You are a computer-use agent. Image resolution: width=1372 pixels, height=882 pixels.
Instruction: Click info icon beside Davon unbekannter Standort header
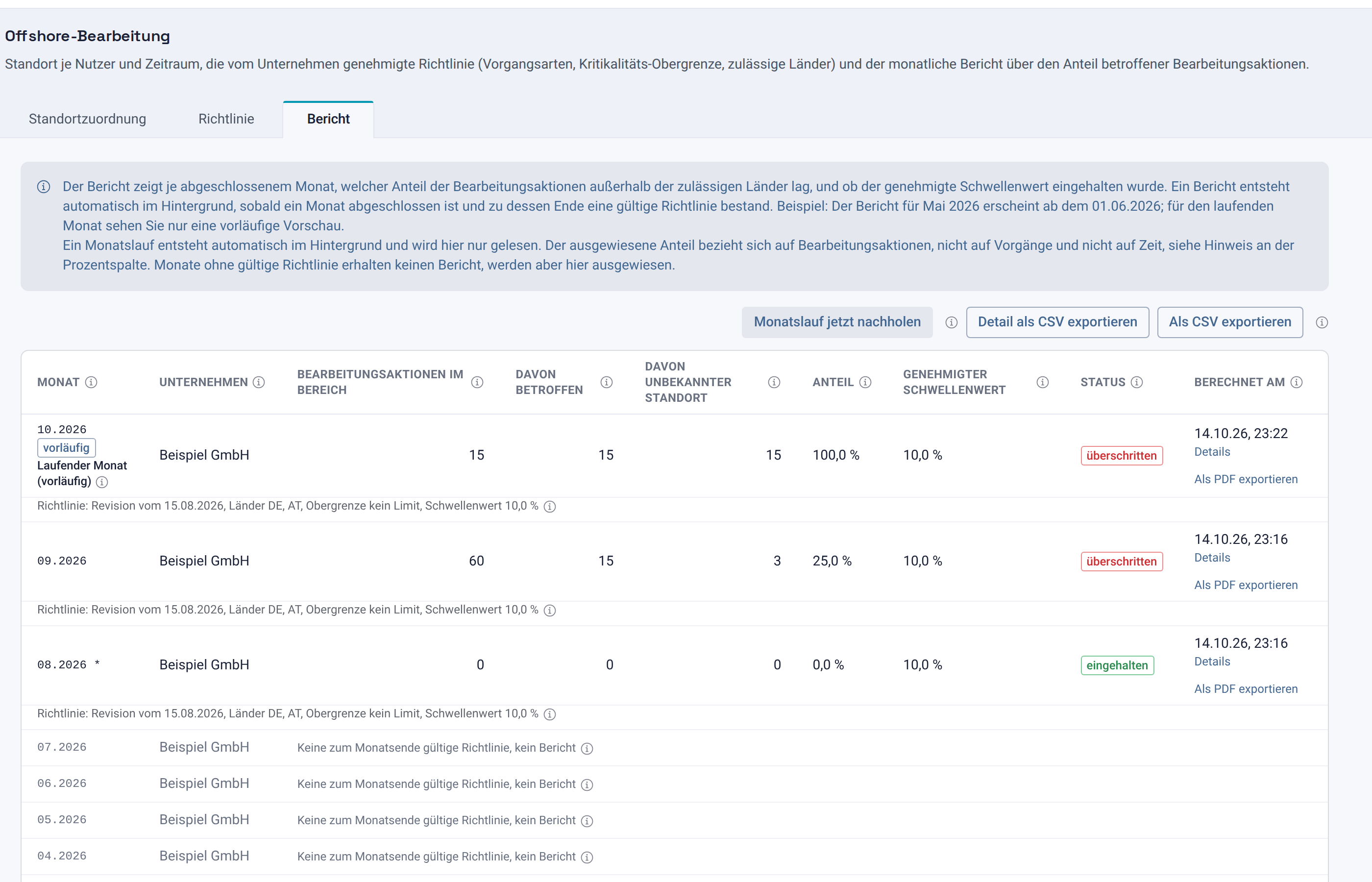(x=774, y=382)
